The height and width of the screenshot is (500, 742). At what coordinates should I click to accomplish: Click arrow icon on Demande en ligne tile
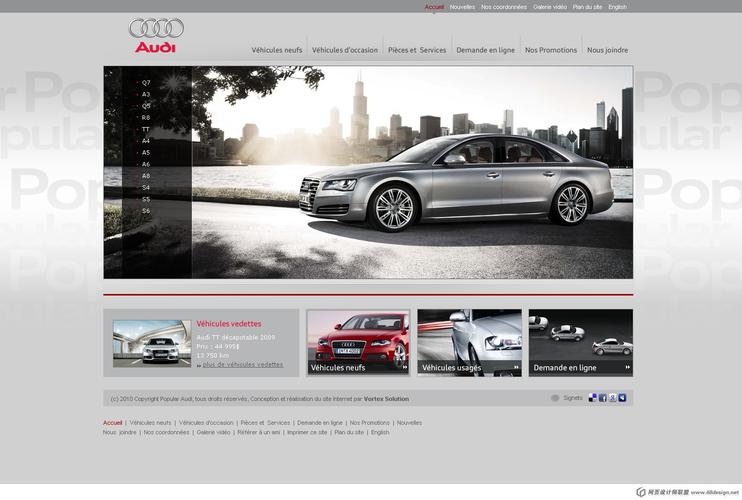[x=627, y=367]
